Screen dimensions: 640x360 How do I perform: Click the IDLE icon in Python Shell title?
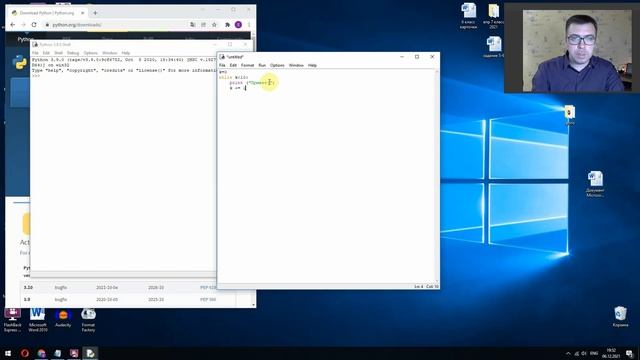click(x=35, y=44)
